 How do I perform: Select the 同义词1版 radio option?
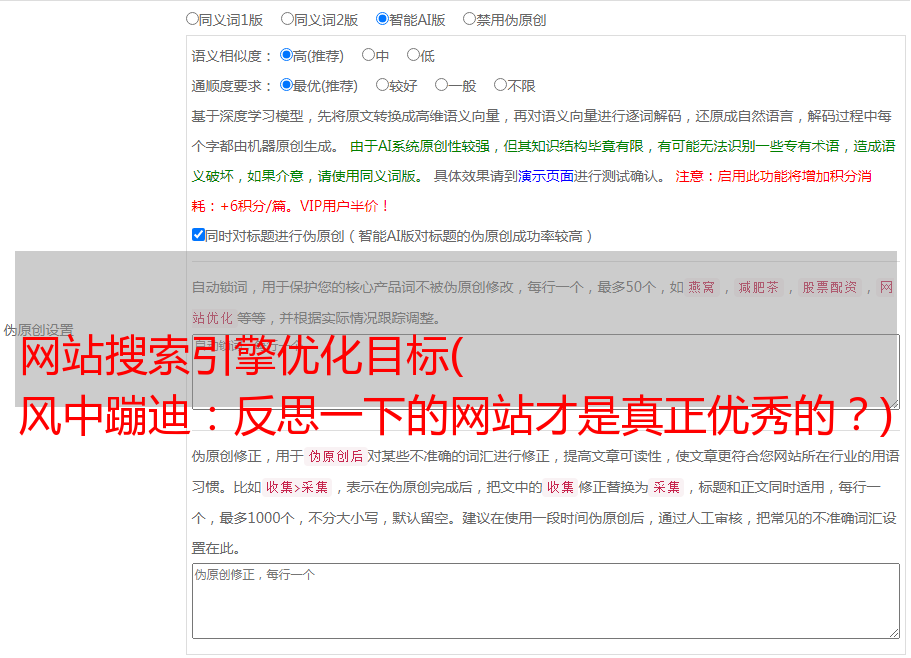coord(192,19)
